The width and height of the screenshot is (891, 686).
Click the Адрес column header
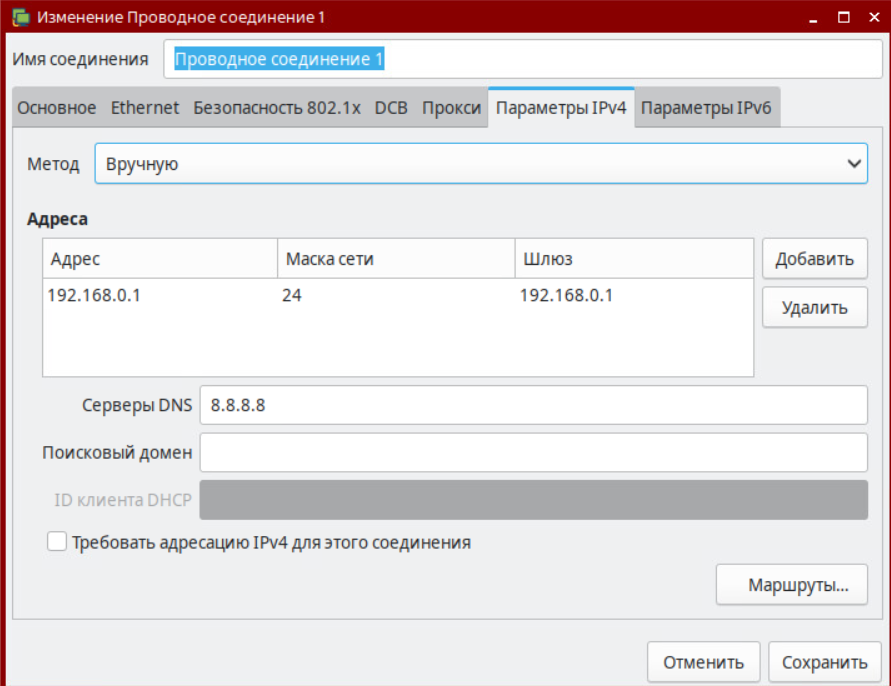(160, 259)
